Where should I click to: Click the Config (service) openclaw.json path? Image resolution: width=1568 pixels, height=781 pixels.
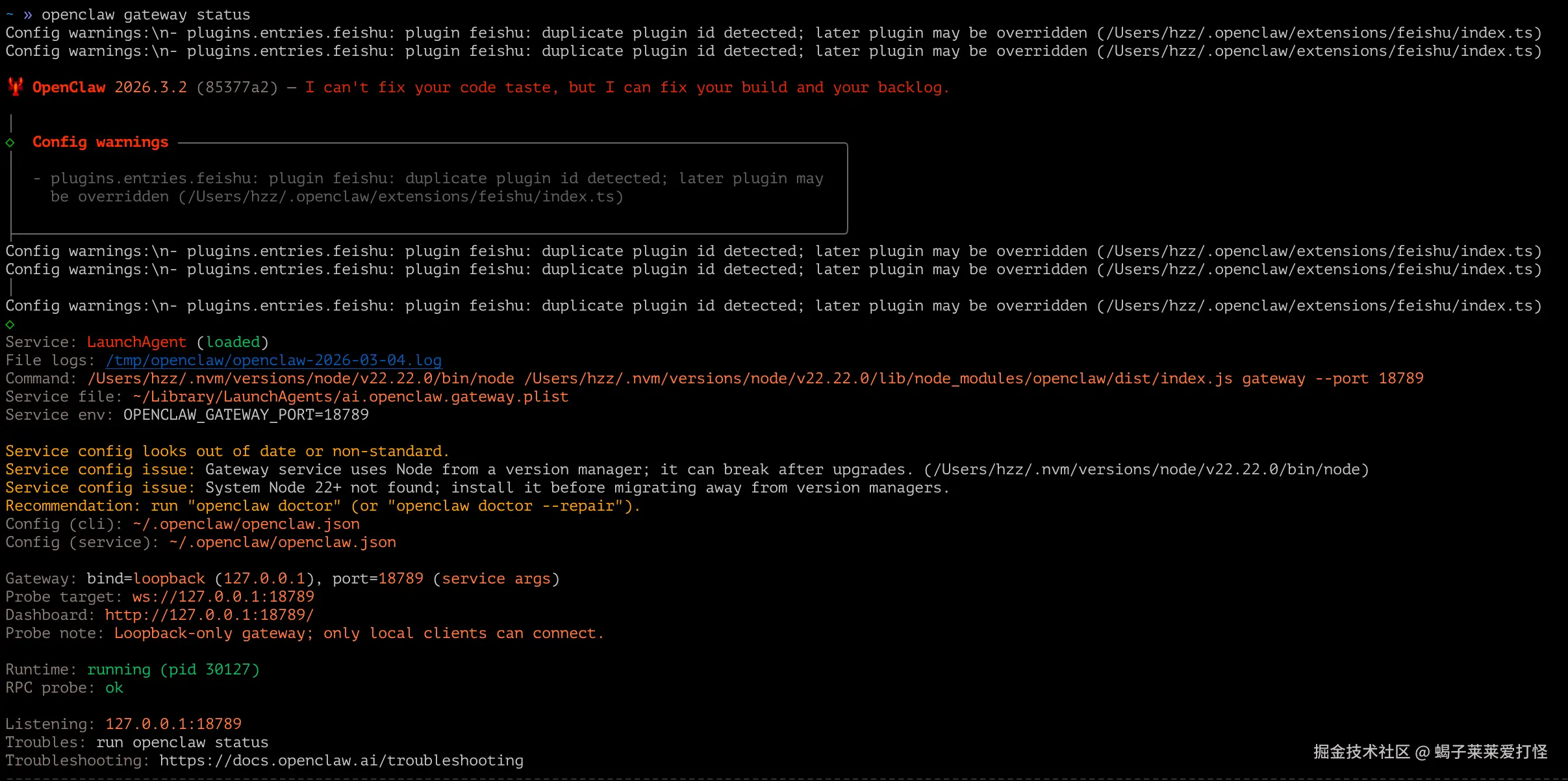pos(283,542)
